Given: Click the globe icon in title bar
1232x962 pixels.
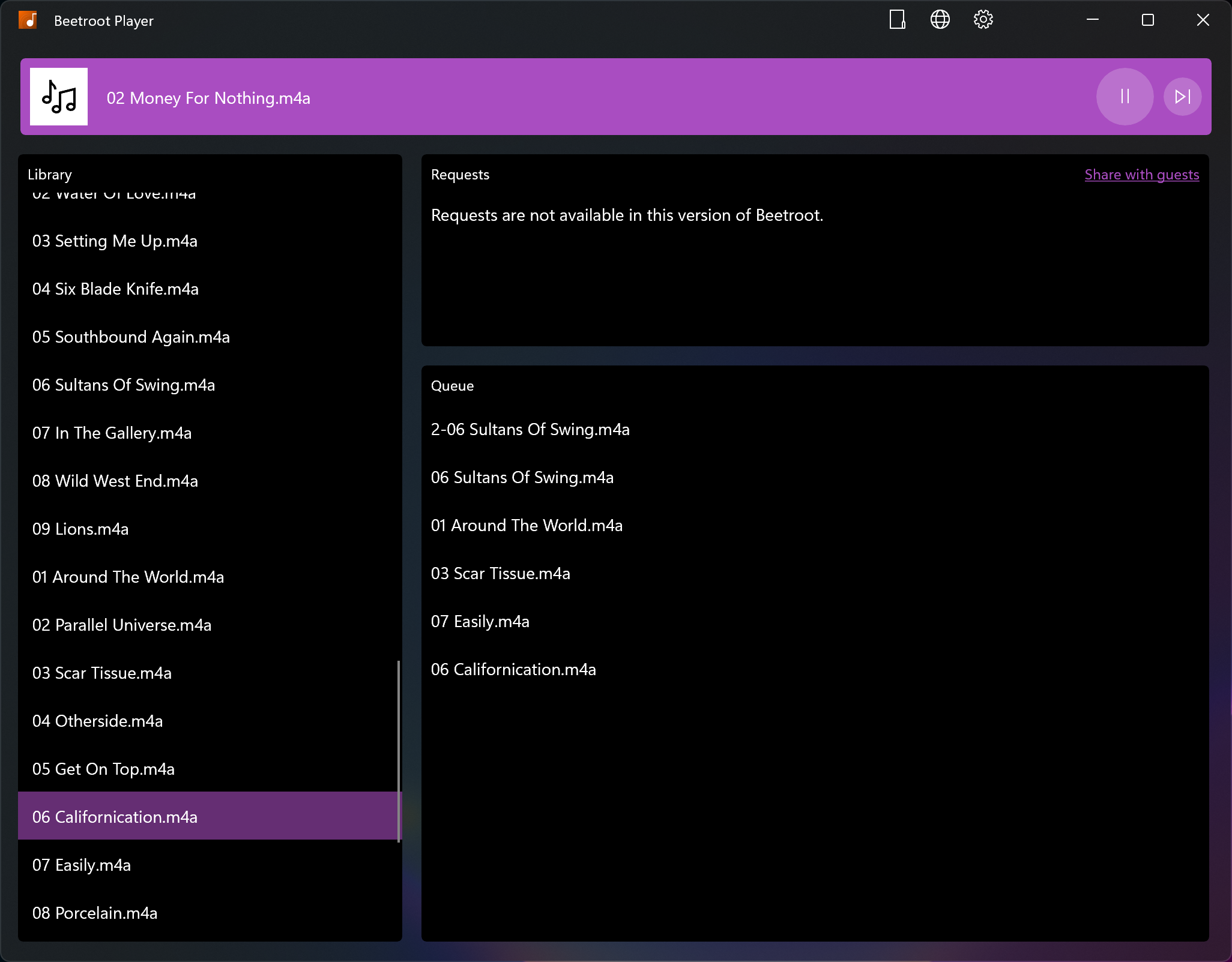Looking at the screenshot, I should [x=940, y=20].
